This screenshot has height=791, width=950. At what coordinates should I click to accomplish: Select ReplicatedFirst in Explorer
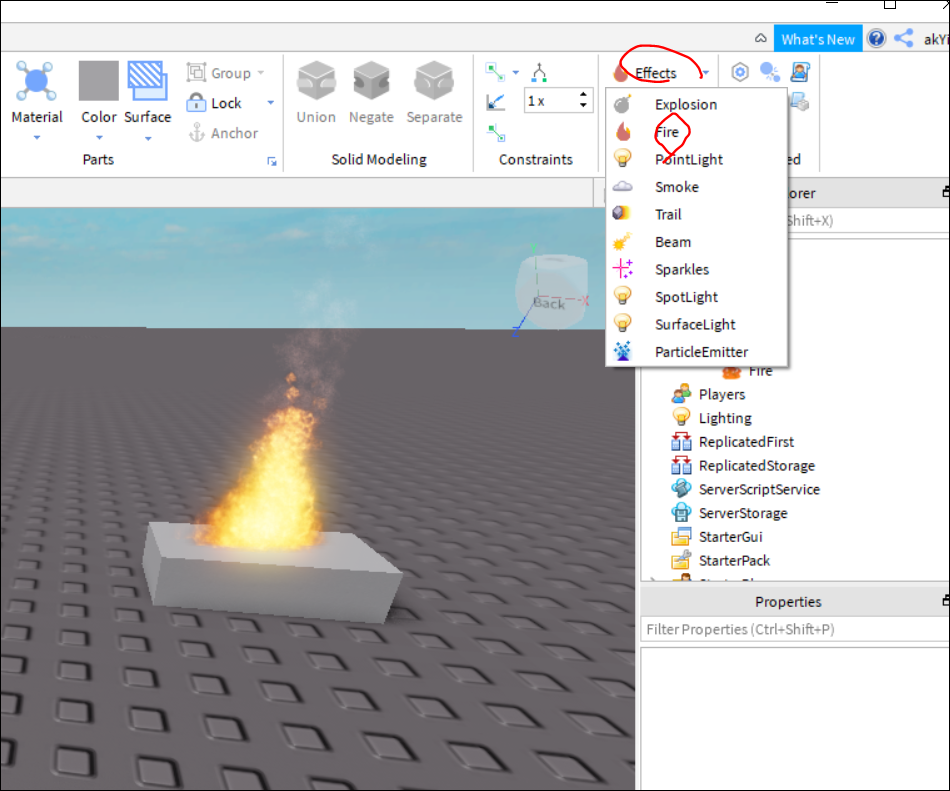coord(746,442)
